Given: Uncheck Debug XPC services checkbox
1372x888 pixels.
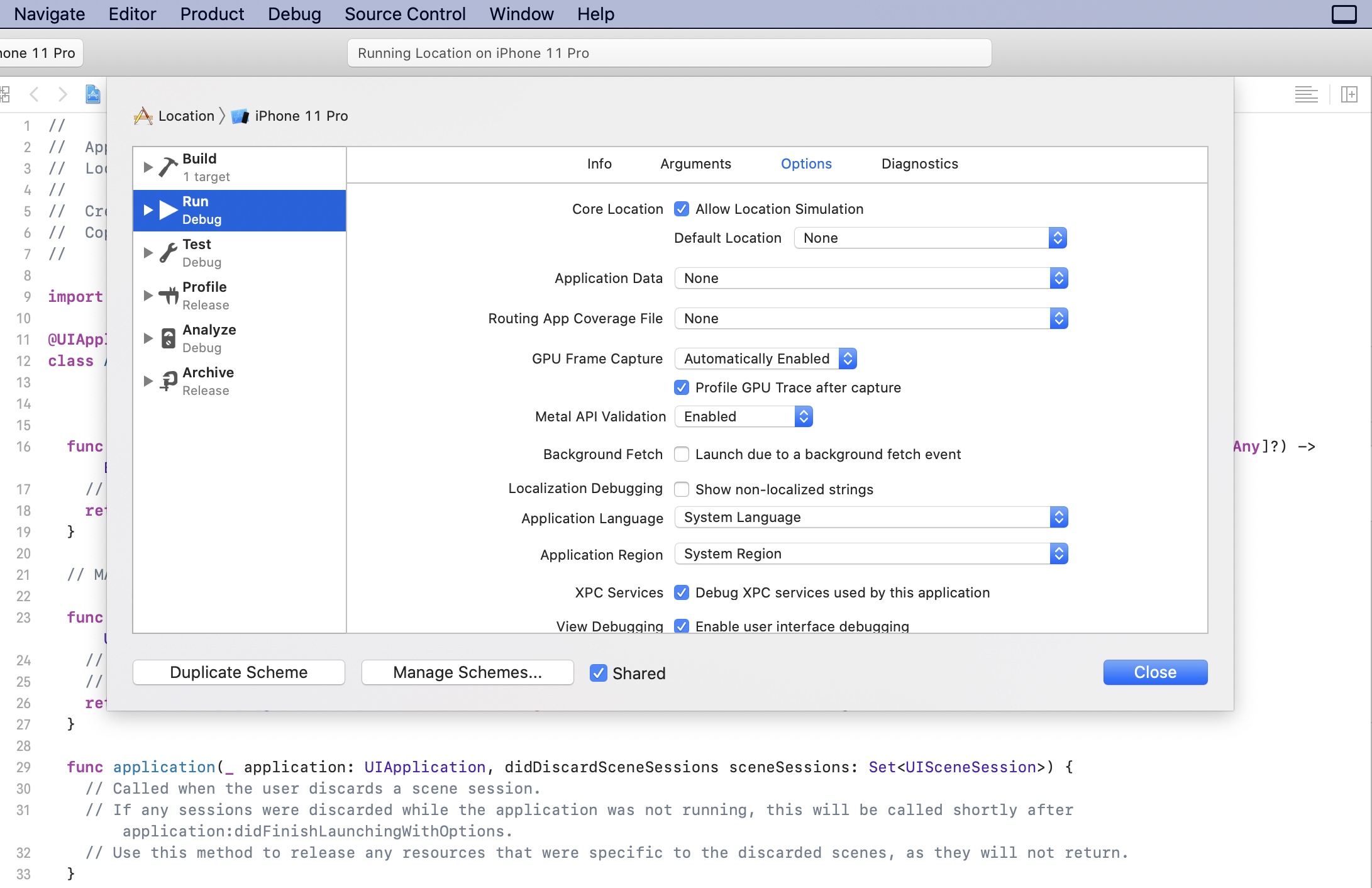Looking at the screenshot, I should pyautogui.click(x=682, y=592).
